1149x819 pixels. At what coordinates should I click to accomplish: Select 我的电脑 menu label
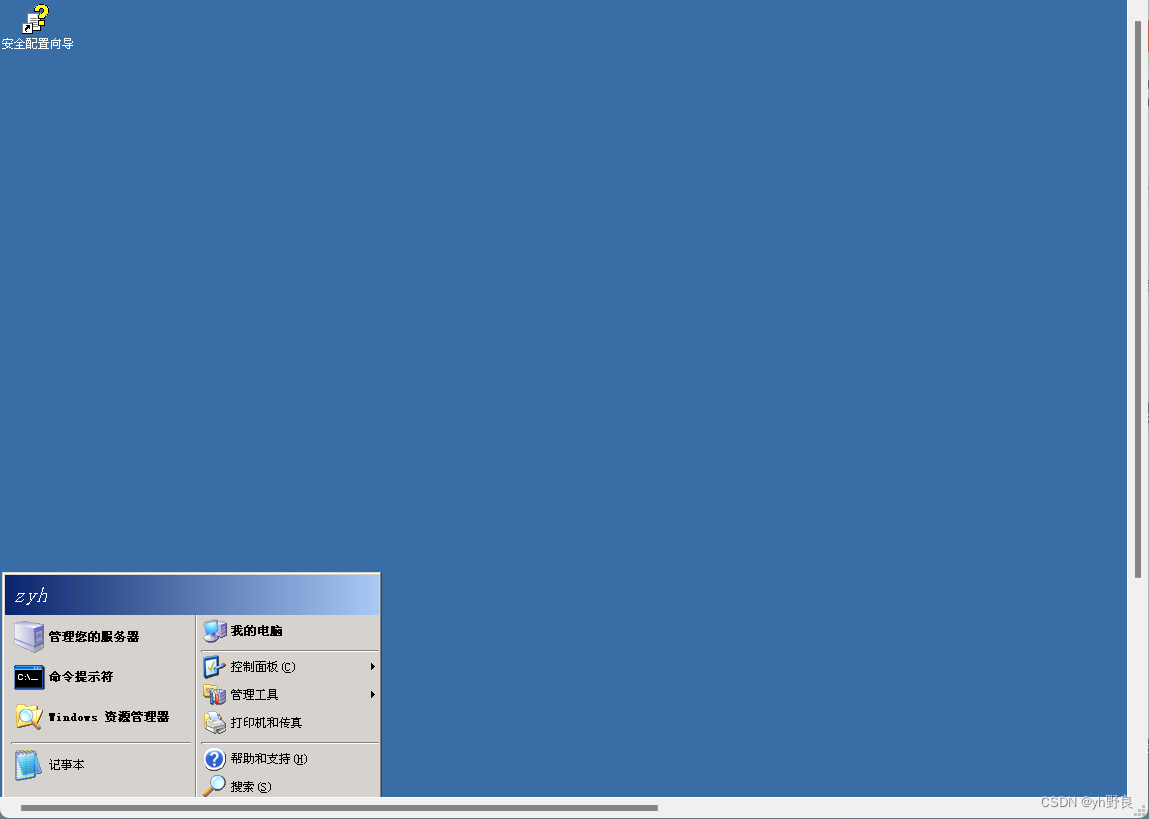click(x=256, y=631)
